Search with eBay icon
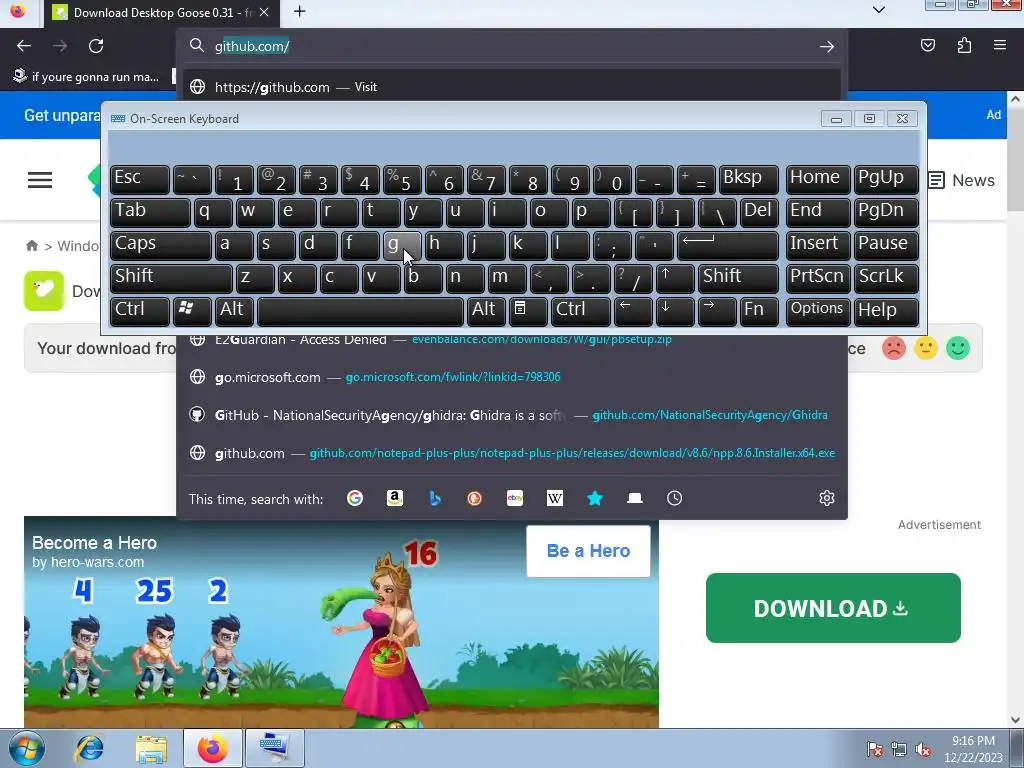Image resolution: width=1024 pixels, height=768 pixels. [515, 498]
